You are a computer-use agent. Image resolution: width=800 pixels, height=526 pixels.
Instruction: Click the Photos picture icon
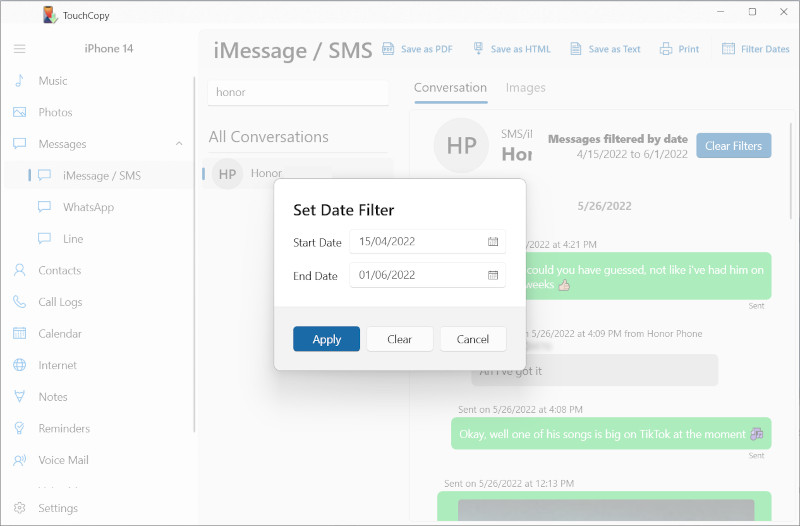click(x=19, y=112)
